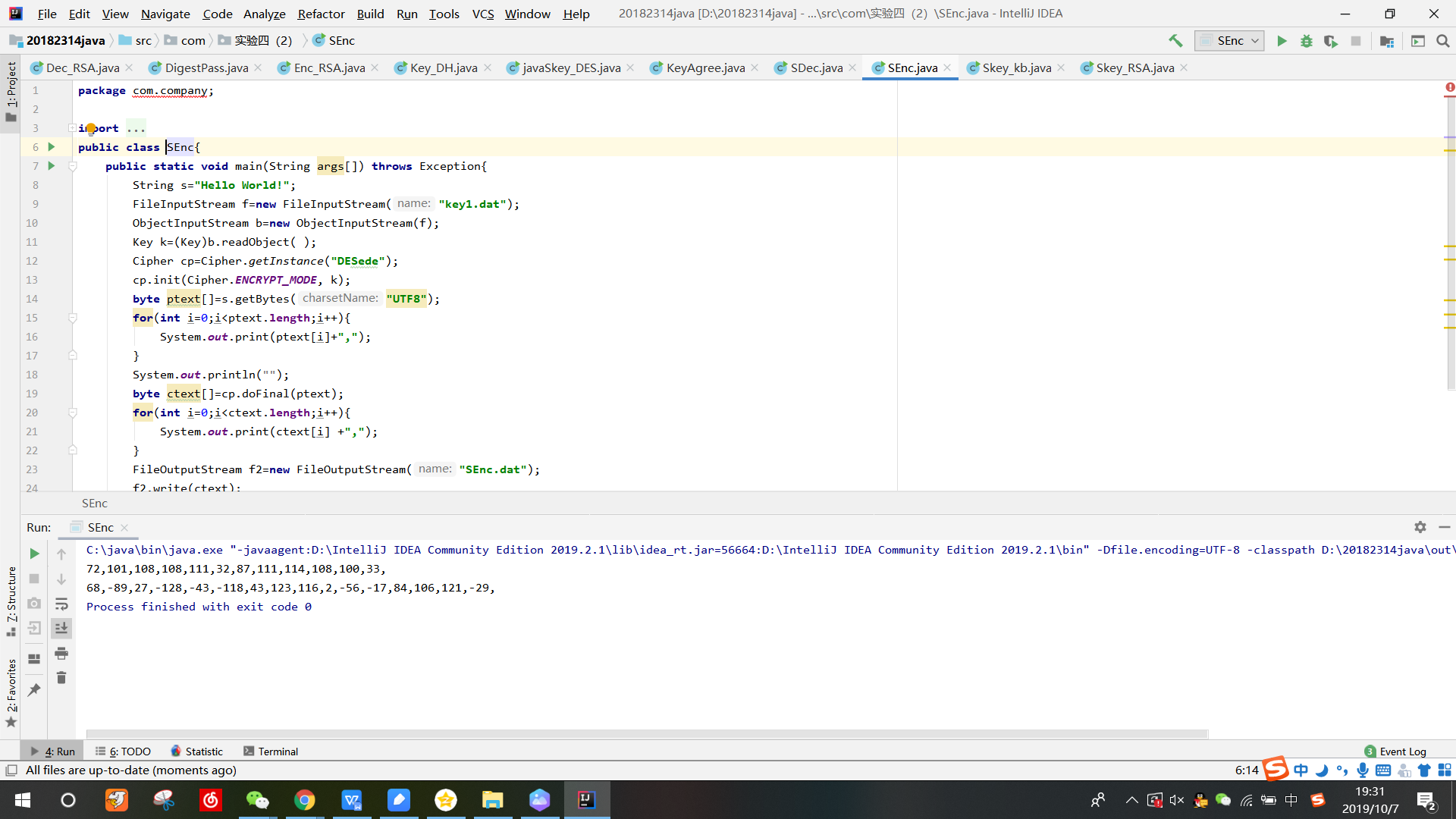Viewport: 1456px width, 819px height.
Task: Open Run panel settings gear
Action: coord(1420,527)
